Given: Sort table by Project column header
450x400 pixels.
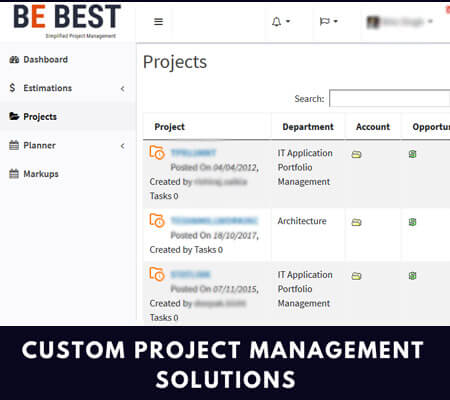Looking at the screenshot, I should [x=169, y=127].
